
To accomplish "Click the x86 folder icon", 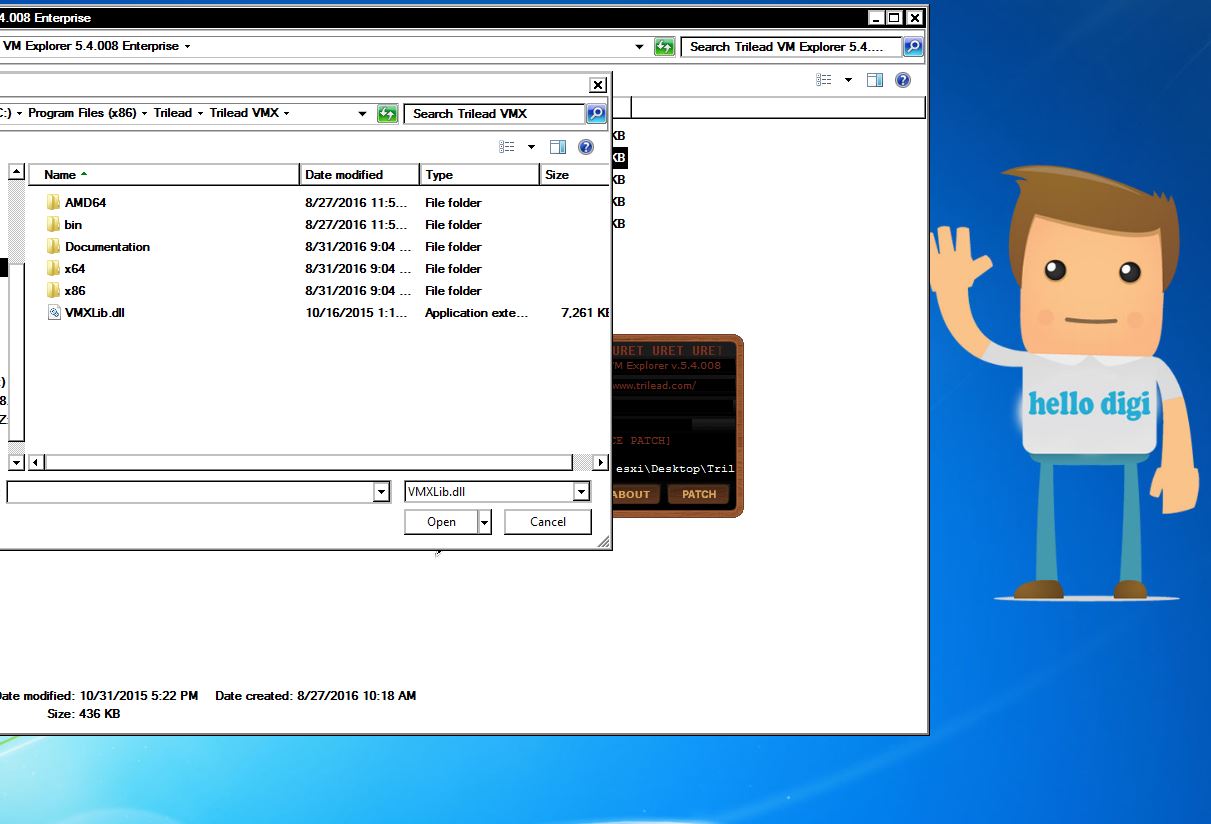I will coord(54,290).
